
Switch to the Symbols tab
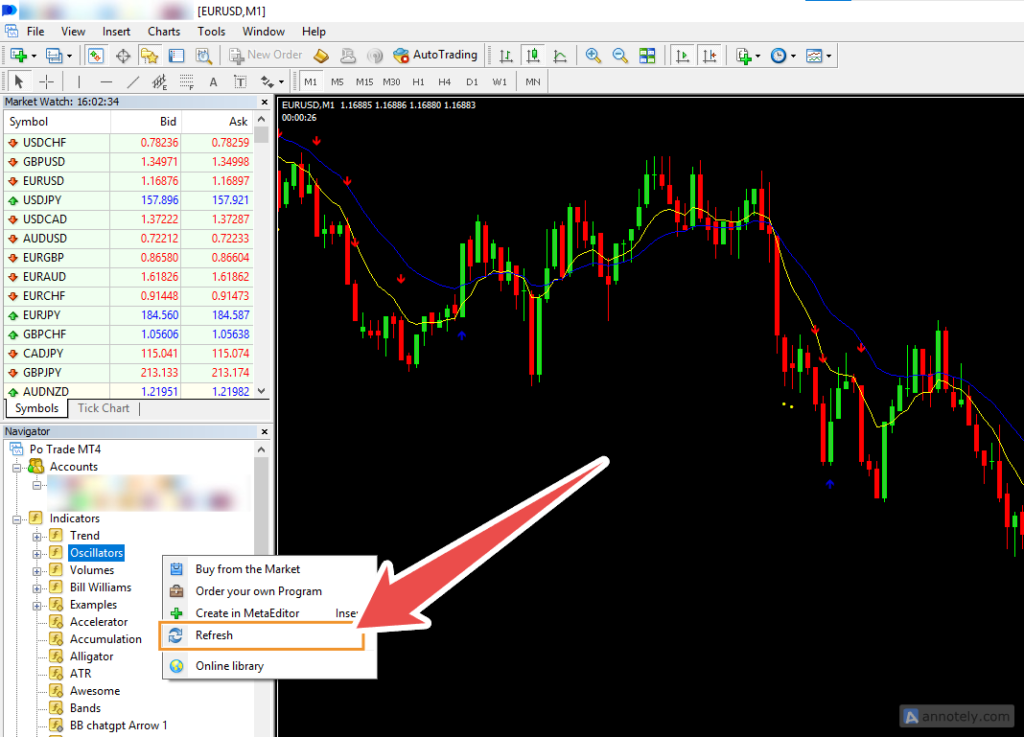[x=37, y=408]
